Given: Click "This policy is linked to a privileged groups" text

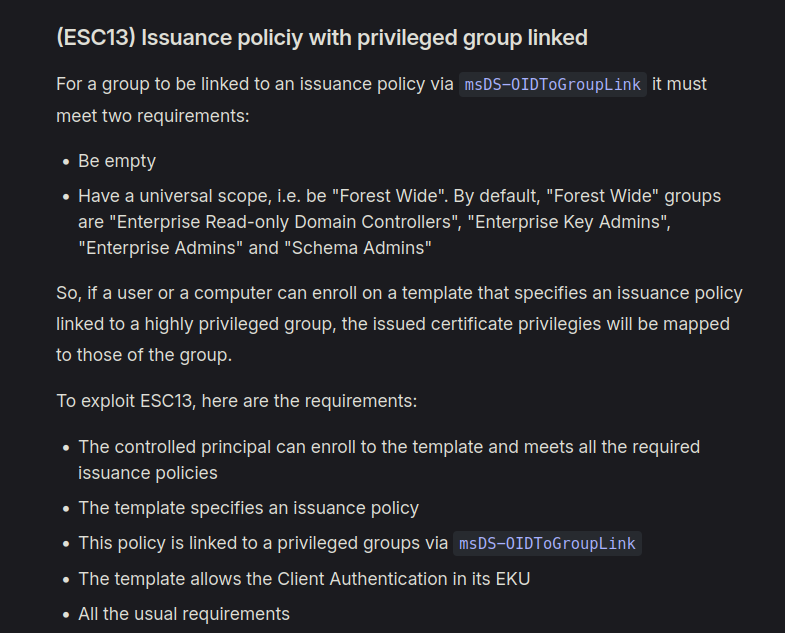Looking at the screenshot, I should (263, 543).
